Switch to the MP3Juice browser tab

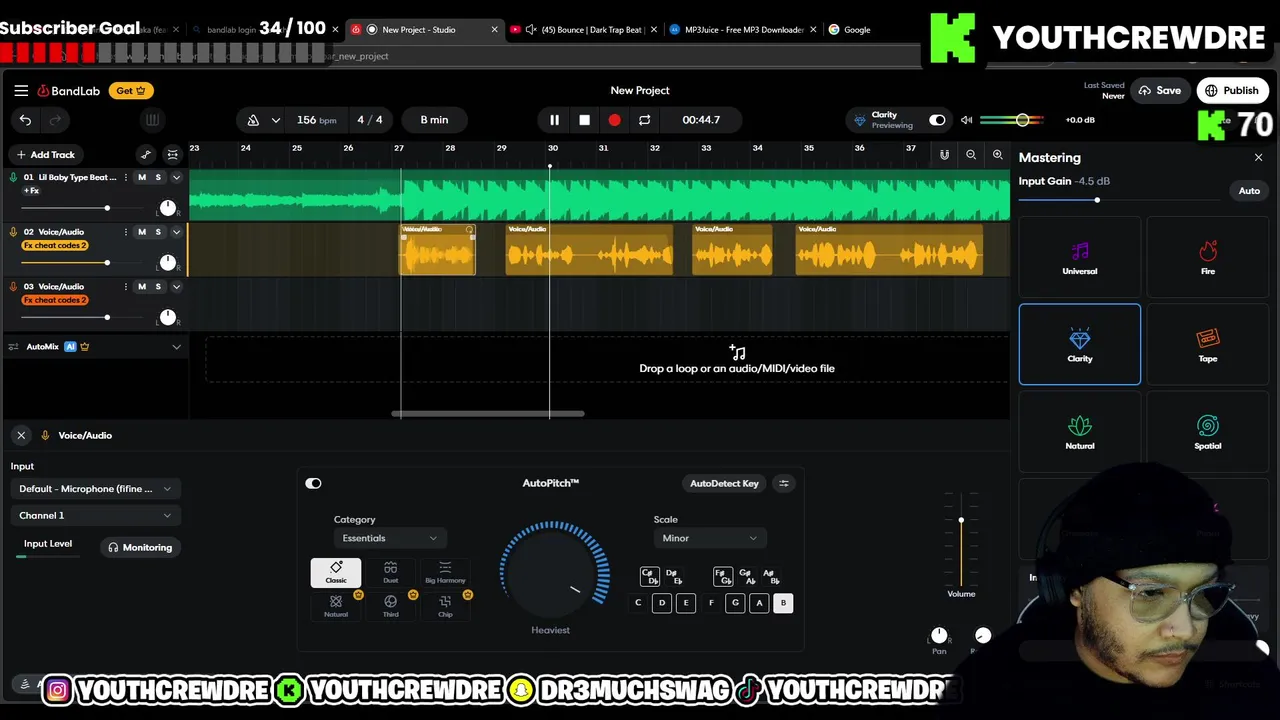point(742,30)
